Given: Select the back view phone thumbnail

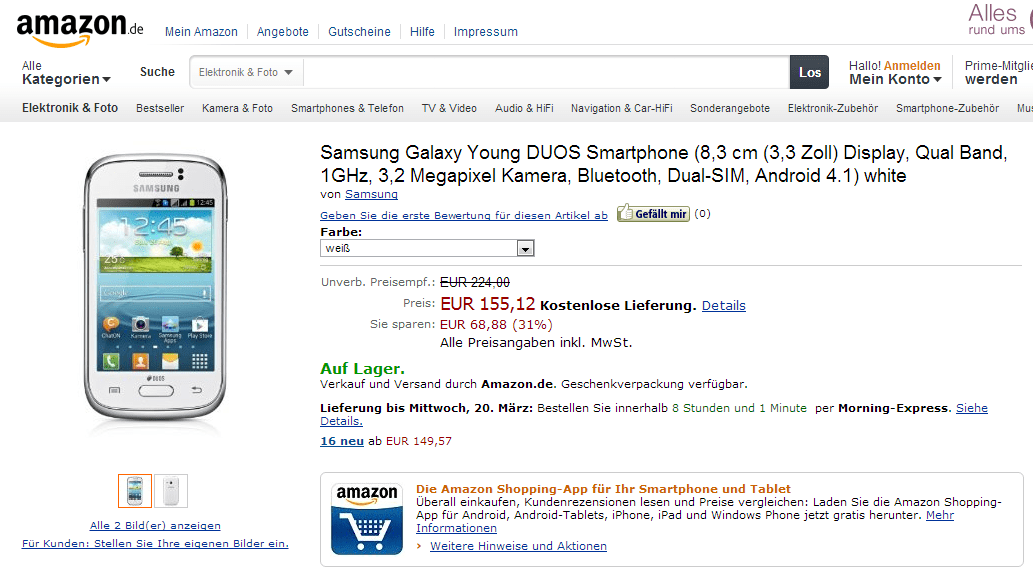Looking at the screenshot, I should [170, 491].
